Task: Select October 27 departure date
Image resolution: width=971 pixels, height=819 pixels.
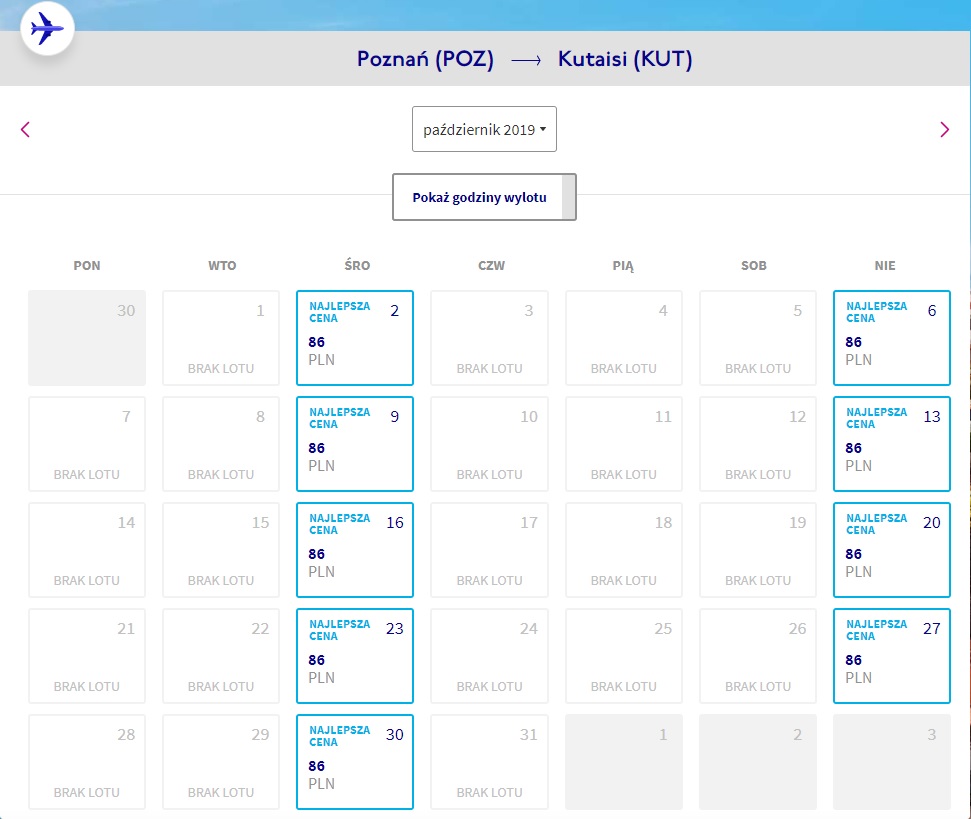Action: [892, 656]
